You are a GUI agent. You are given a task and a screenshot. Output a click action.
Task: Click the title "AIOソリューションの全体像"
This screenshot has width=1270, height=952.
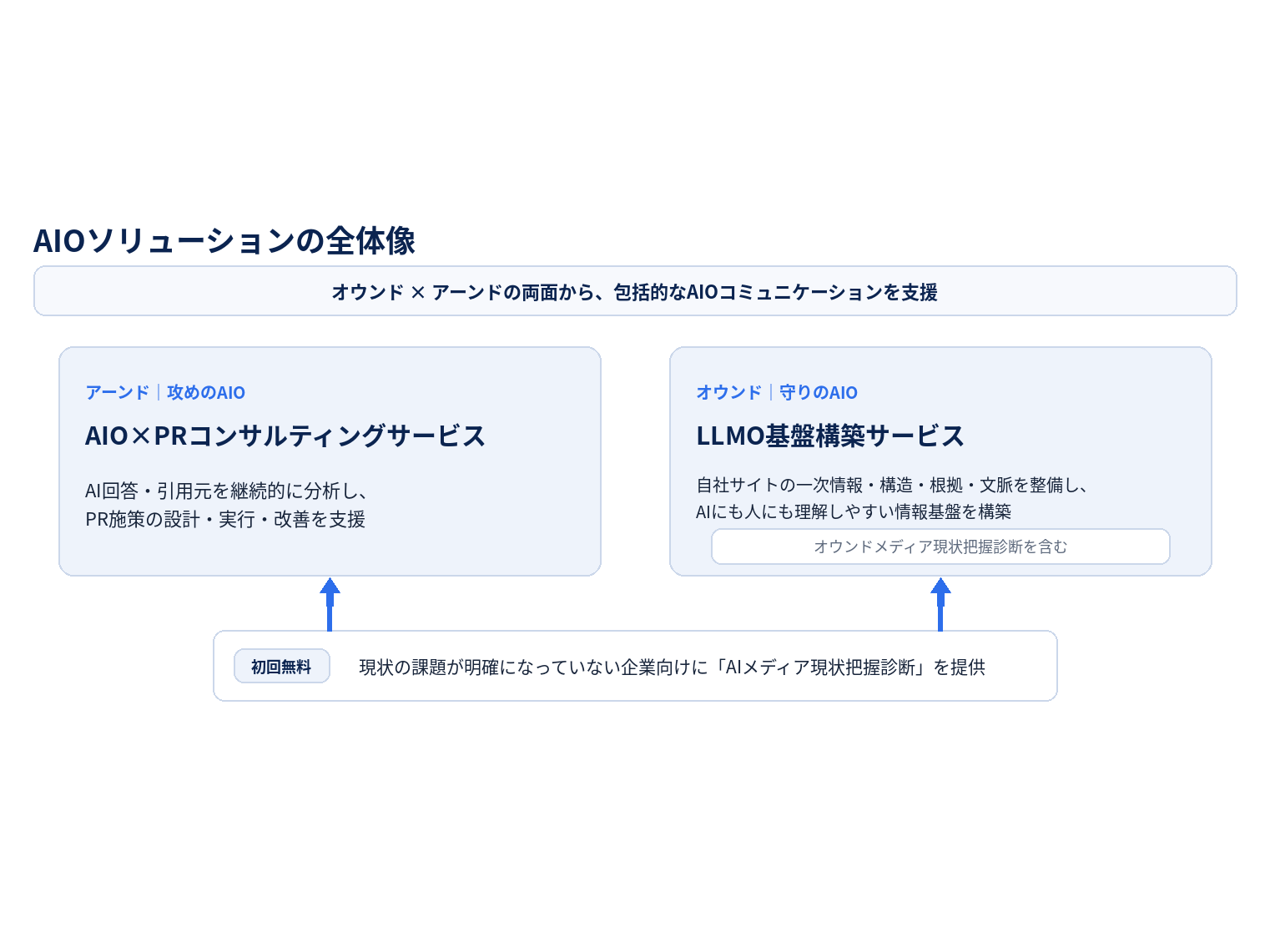tap(224, 241)
